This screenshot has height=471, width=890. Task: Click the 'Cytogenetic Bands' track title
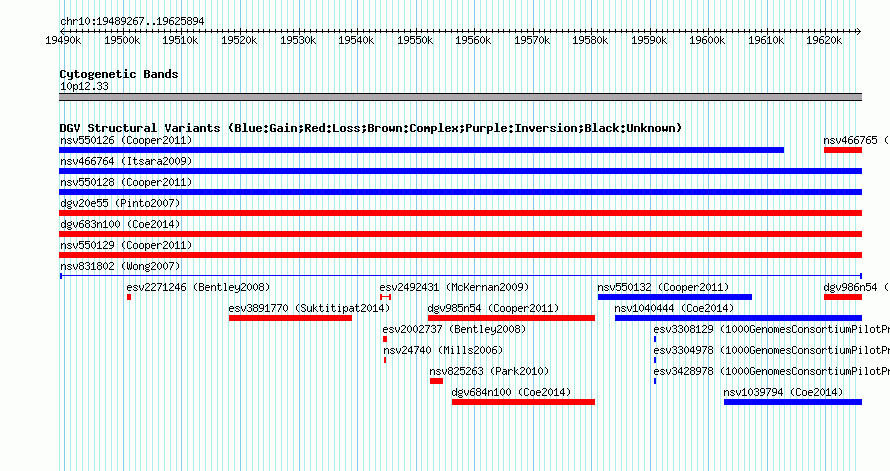pos(119,74)
